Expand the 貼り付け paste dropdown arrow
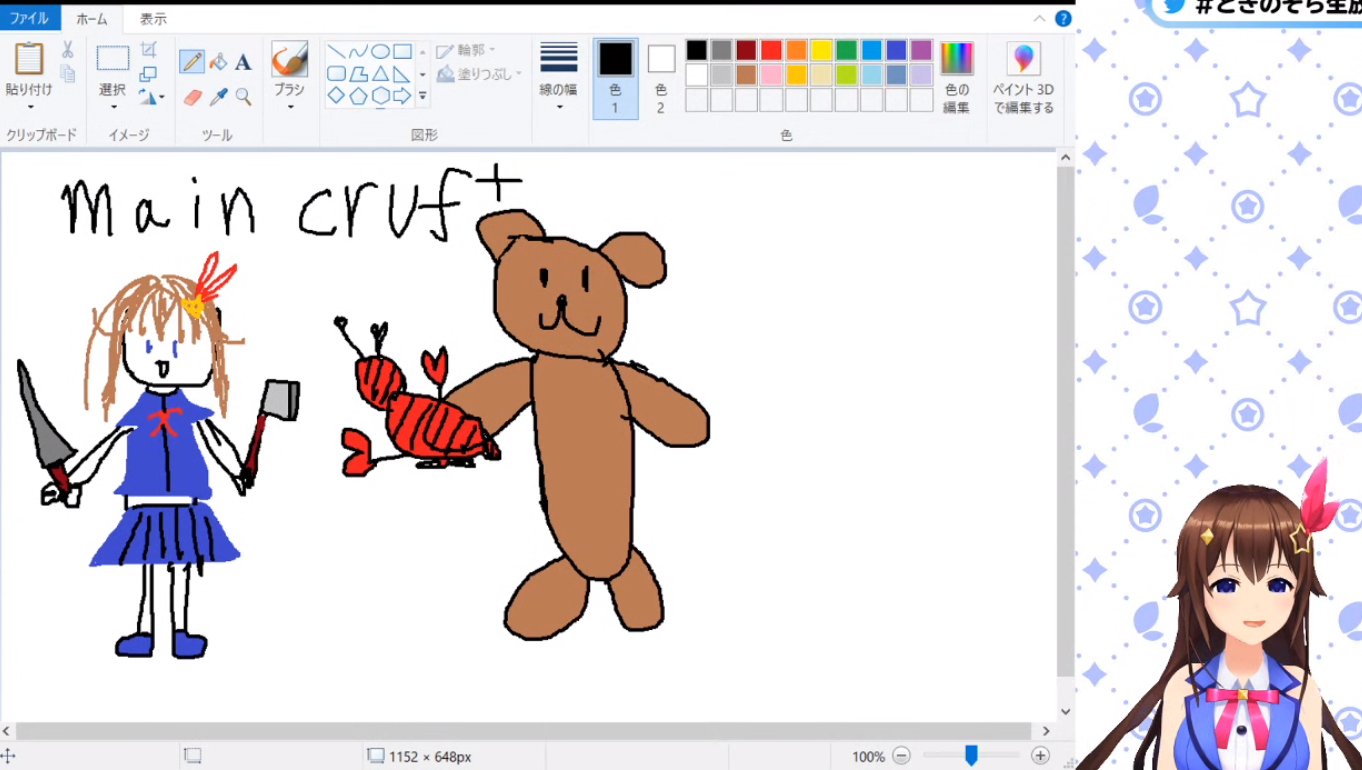Image resolution: width=1362 pixels, height=770 pixels. (29, 107)
